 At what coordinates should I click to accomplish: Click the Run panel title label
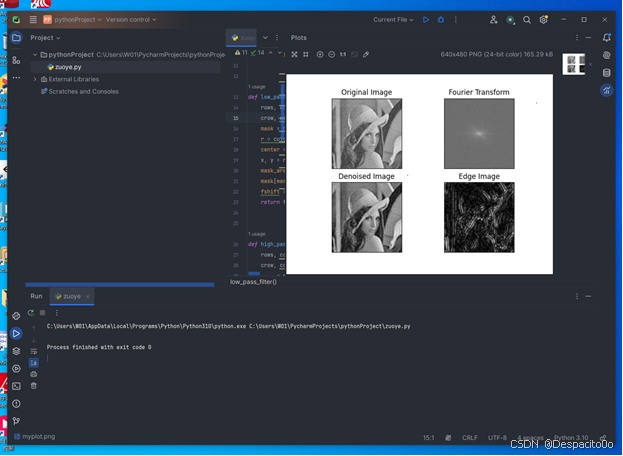click(x=36, y=296)
